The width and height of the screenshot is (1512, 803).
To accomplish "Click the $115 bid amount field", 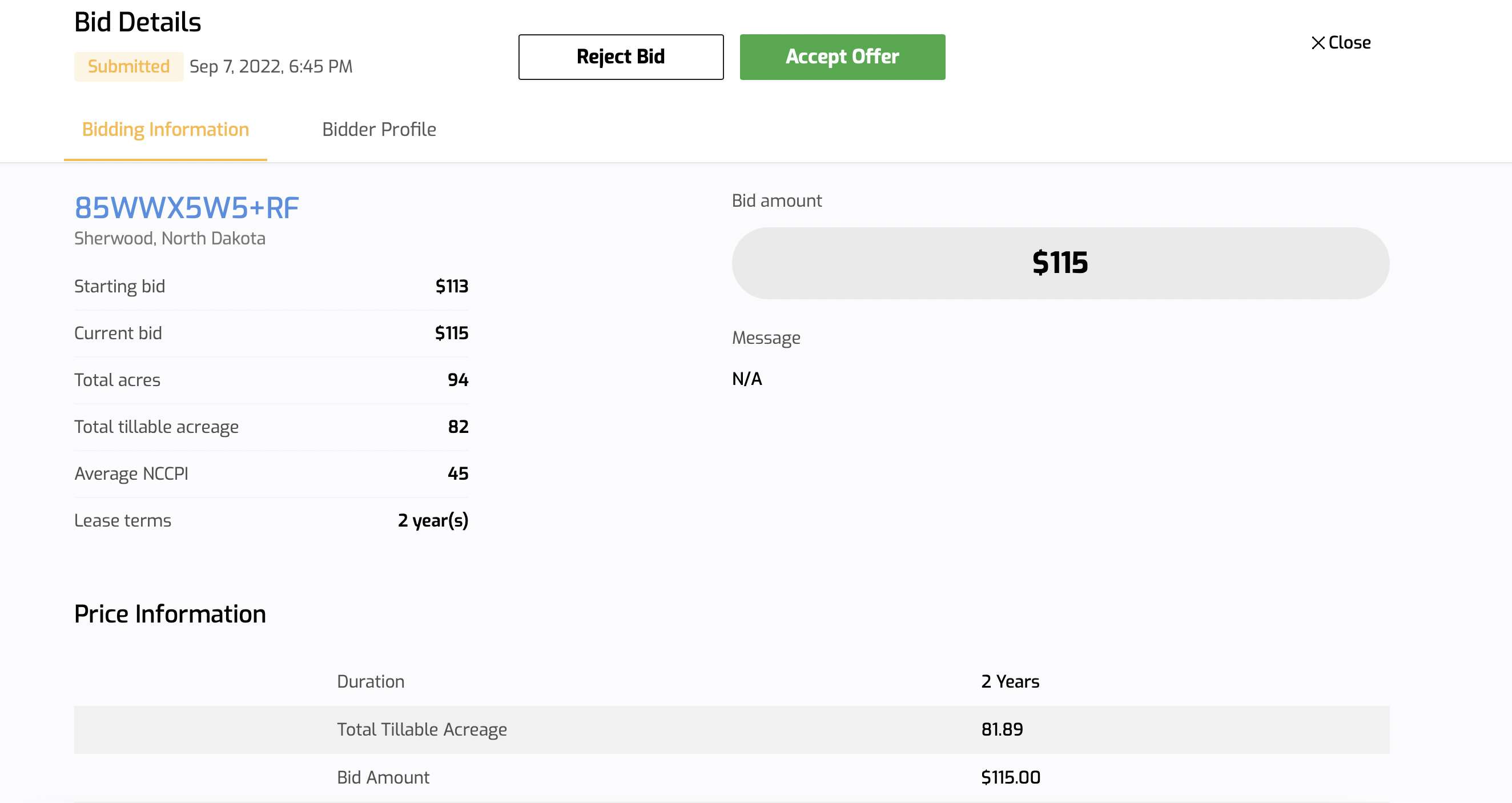I will [1059, 263].
